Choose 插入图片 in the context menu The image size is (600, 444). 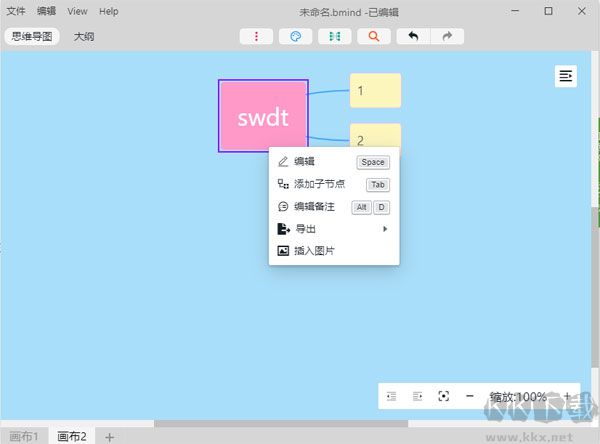(314, 251)
